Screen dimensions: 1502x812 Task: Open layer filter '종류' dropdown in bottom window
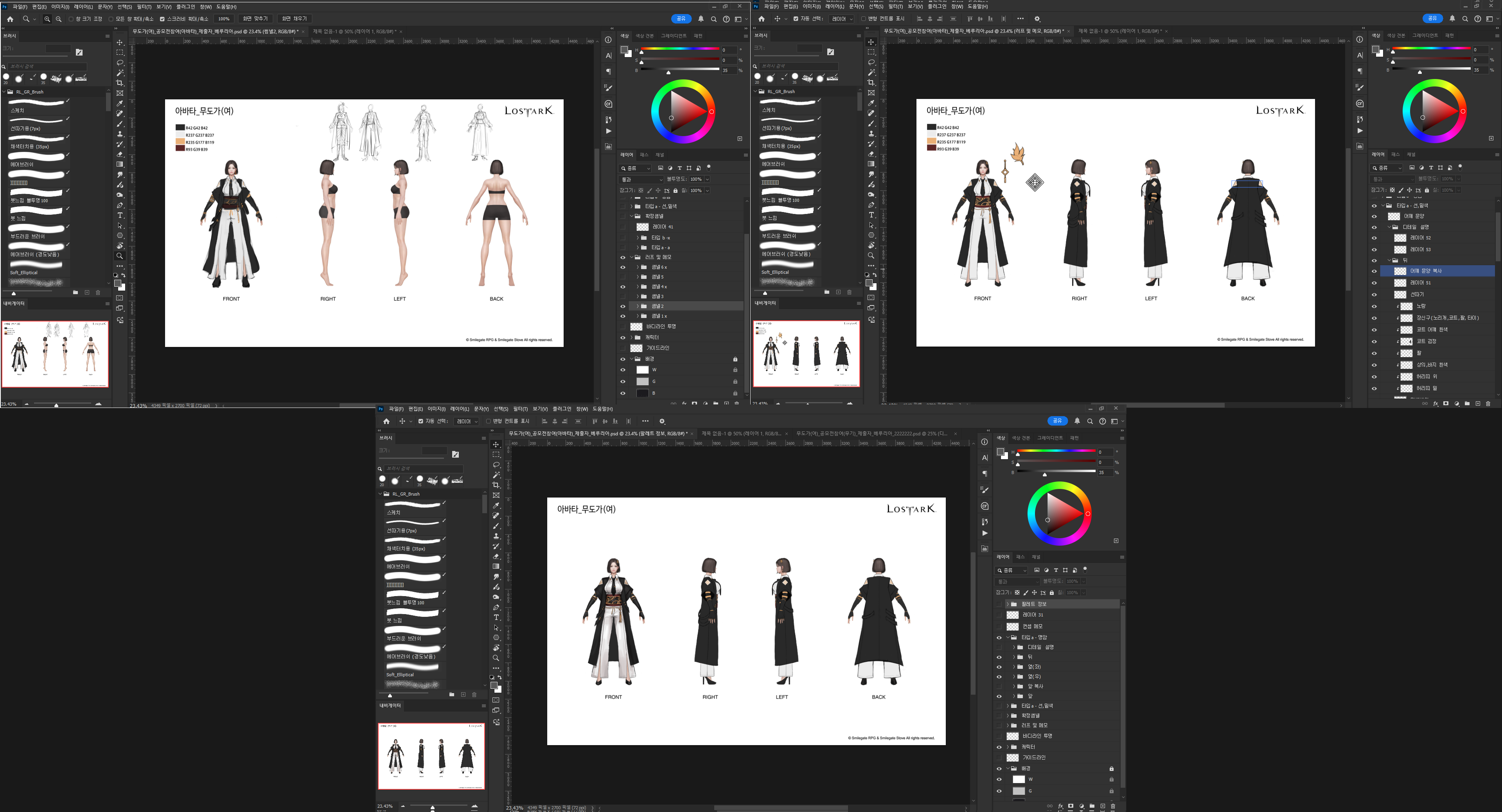point(1012,570)
